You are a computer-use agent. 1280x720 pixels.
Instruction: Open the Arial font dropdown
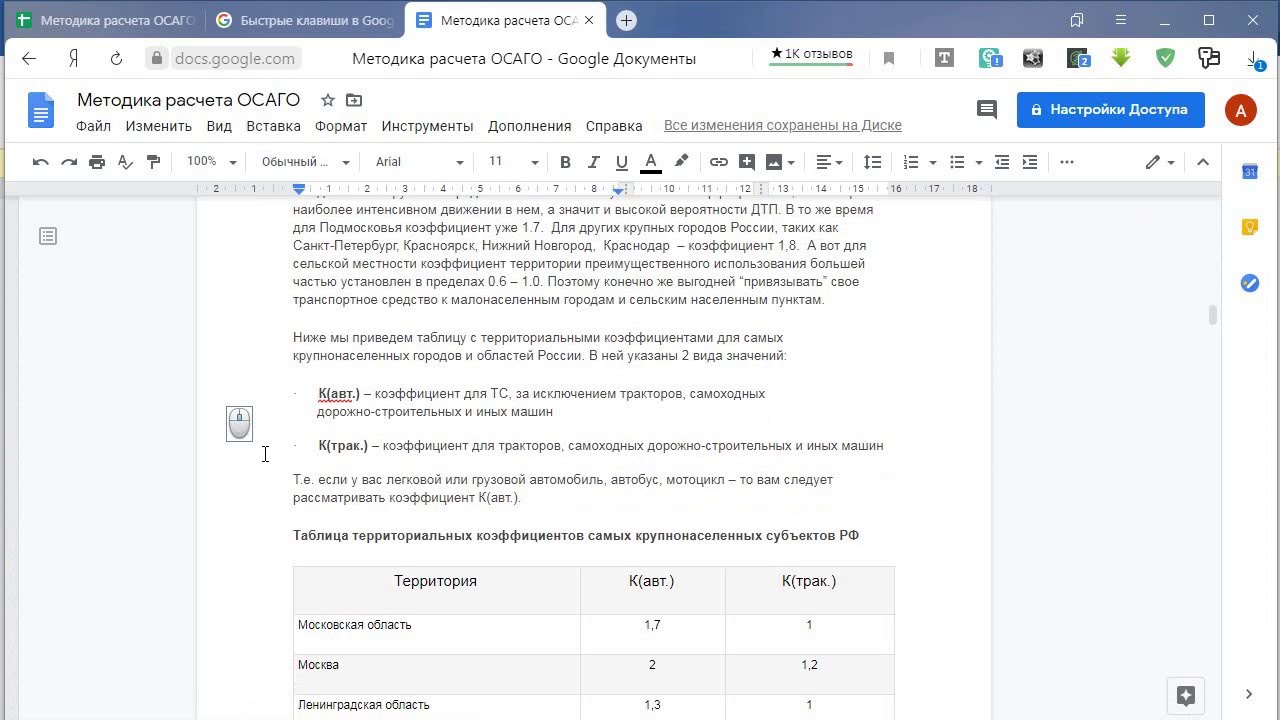[x=419, y=162]
